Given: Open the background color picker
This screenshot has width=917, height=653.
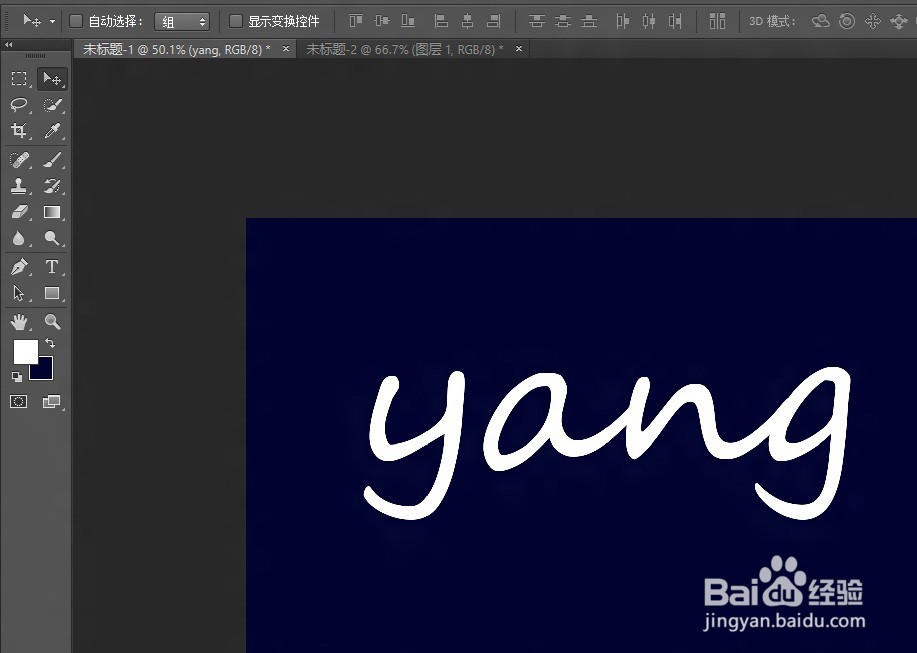Looking at the screenshot, I should (46, 372).
